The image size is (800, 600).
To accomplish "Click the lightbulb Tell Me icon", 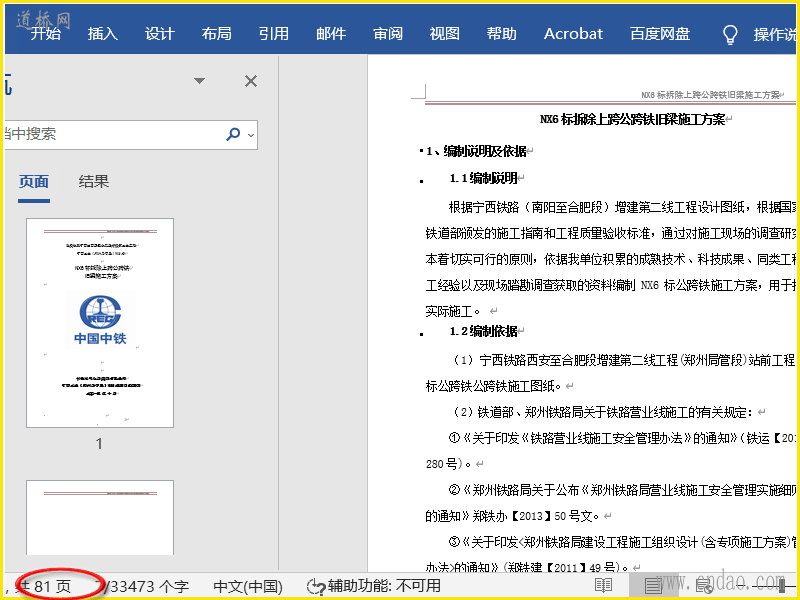I will 730,35.
